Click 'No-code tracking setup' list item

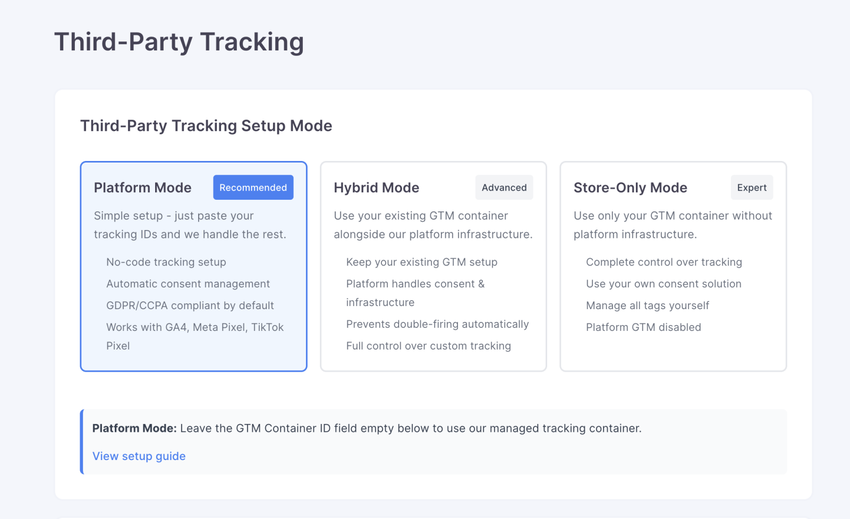[166, 262]
